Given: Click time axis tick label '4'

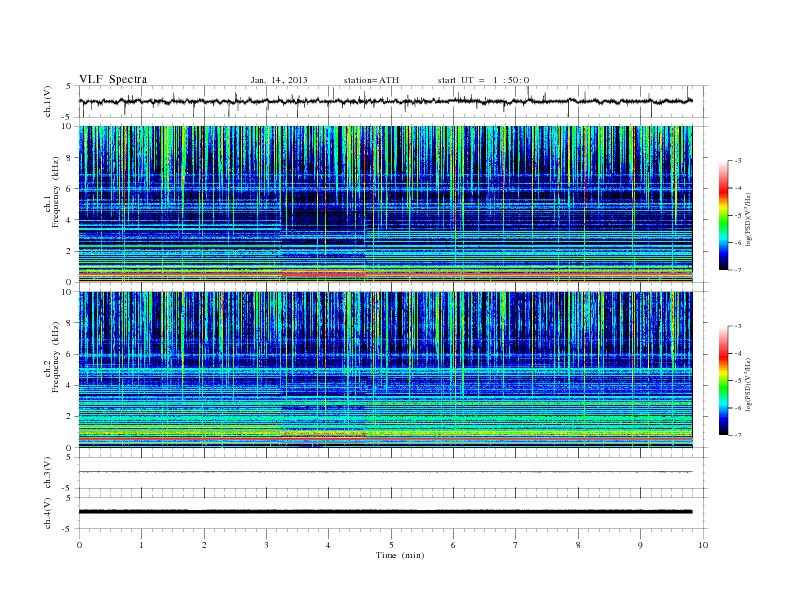Looking at the screenshot, I should [x=328, y=545].
